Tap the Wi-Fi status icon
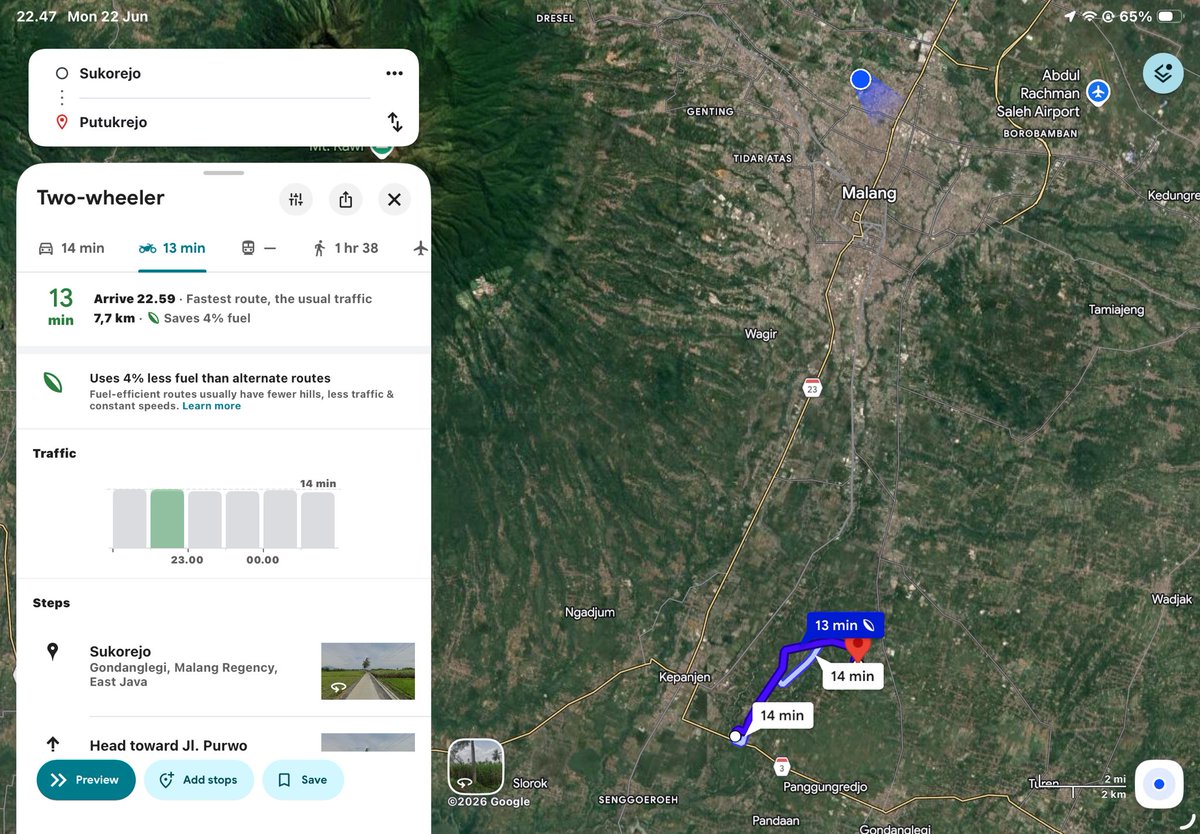 click(1089, 17)
